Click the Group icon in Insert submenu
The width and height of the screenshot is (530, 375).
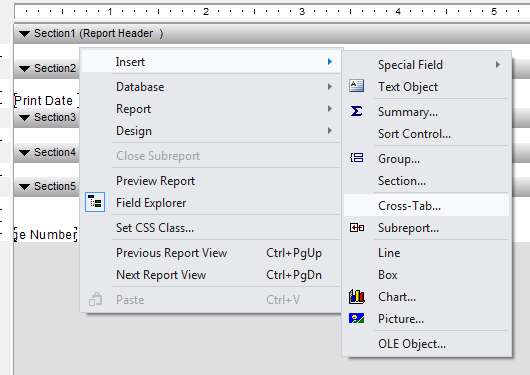[x=357, y=158]
